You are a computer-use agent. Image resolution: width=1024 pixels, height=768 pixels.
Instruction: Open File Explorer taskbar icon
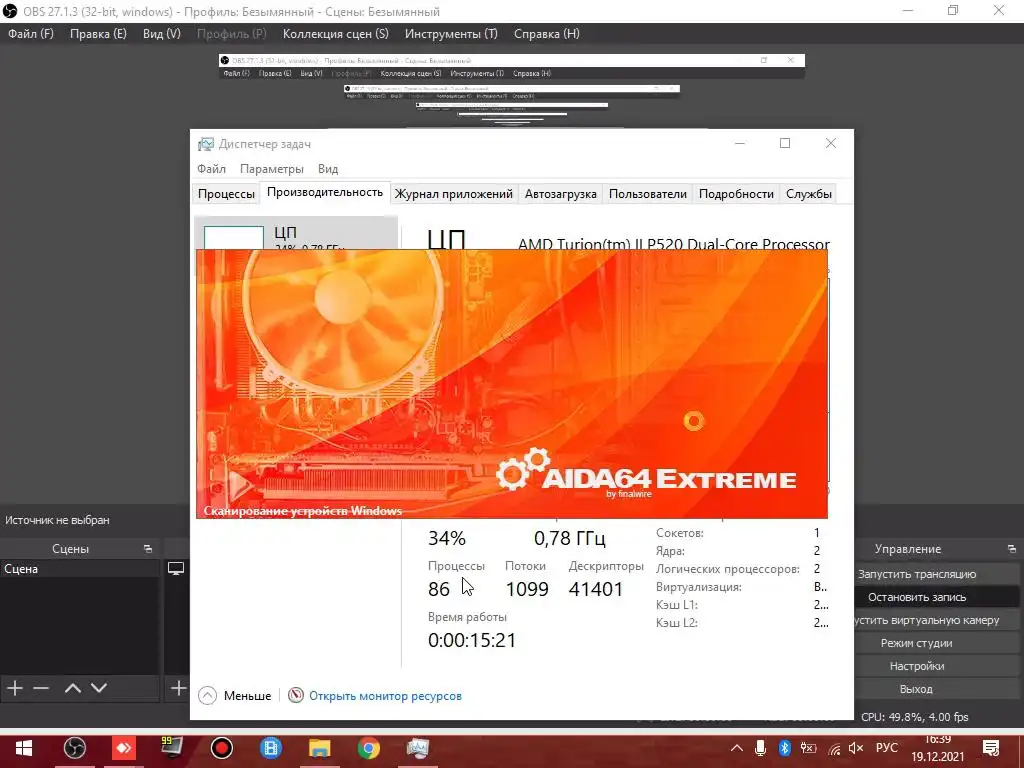319,748
